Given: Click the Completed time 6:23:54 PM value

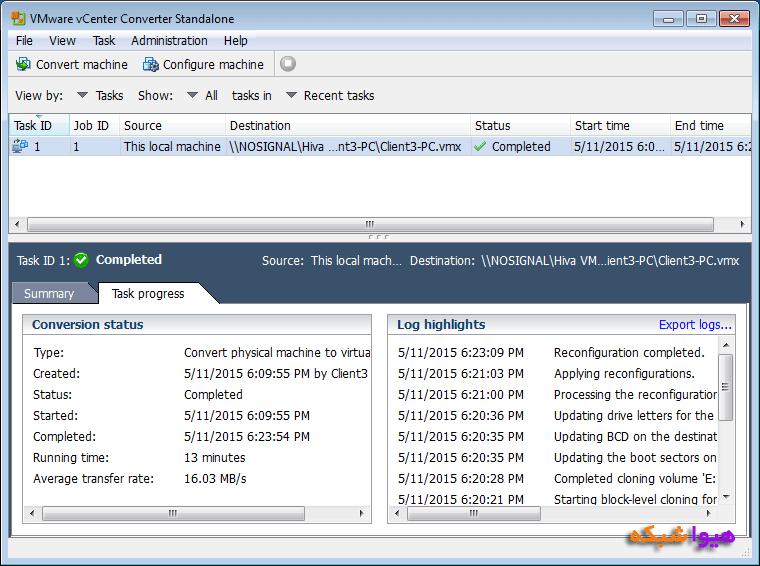Looking at the screenshot, I should coord(247,437).
